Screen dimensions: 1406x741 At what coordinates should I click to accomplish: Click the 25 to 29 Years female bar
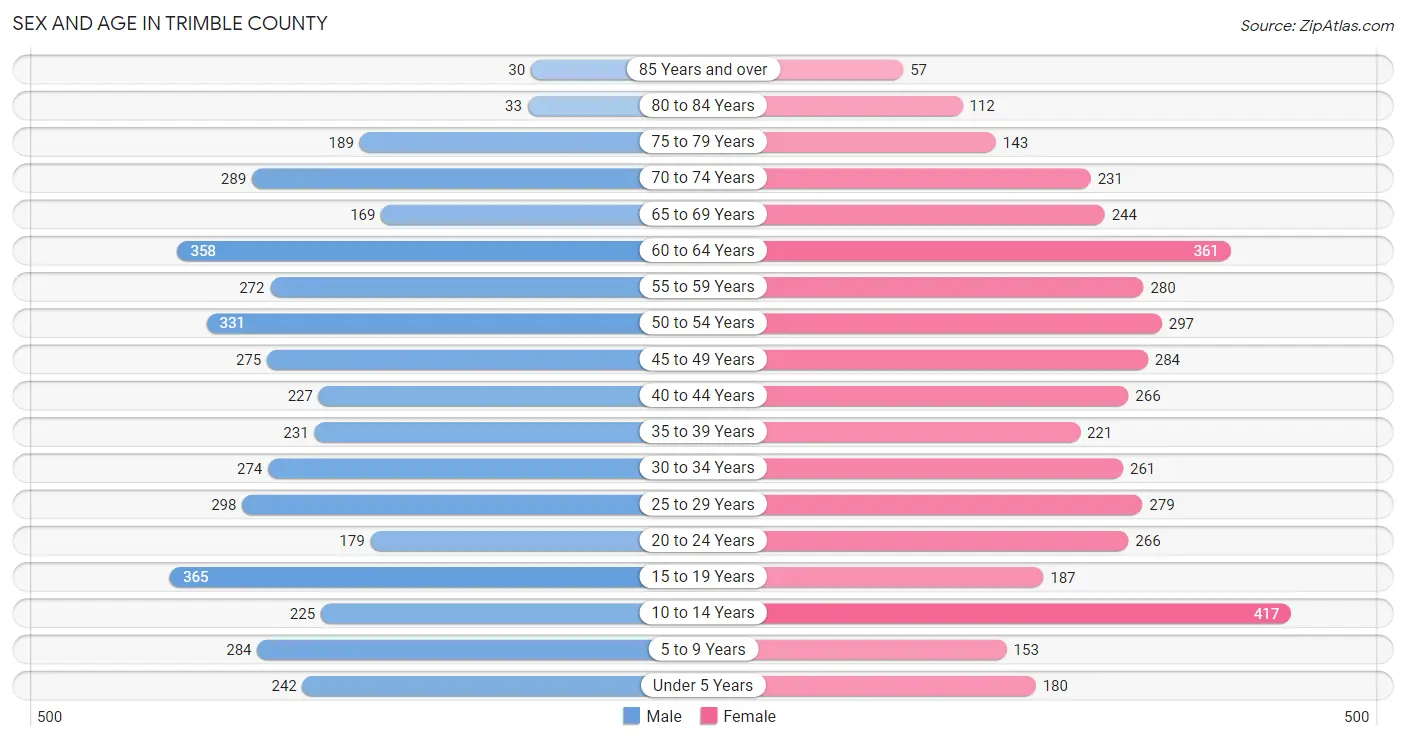951,504
